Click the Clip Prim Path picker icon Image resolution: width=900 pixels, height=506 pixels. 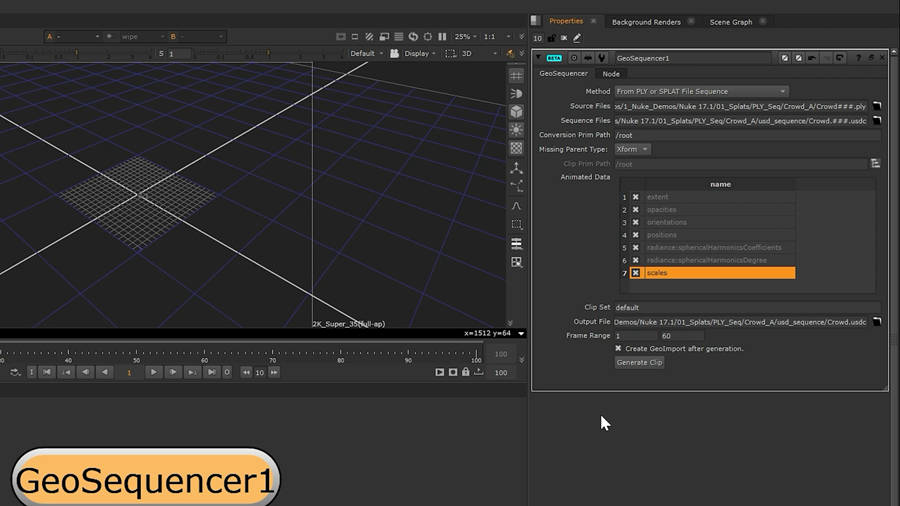[x=875, y=164]
